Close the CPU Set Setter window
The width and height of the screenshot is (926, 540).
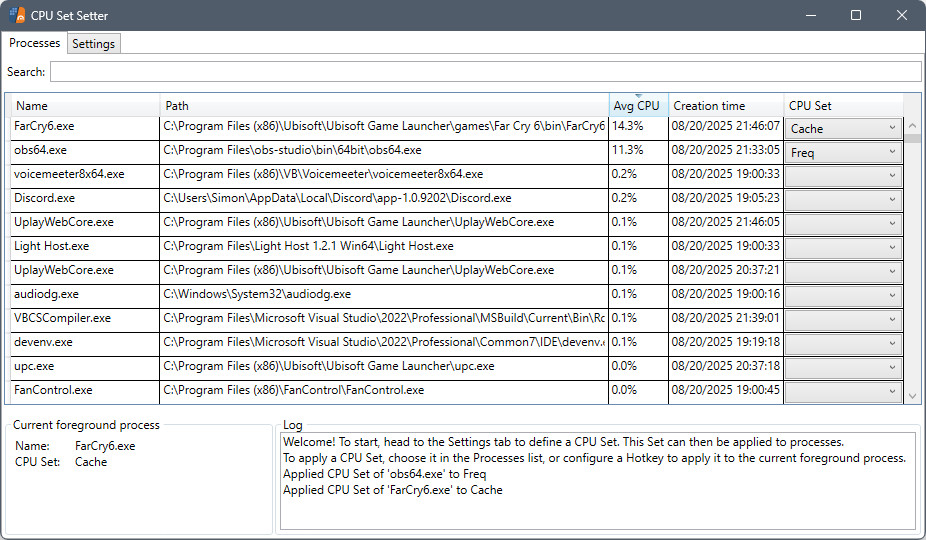point(902,15)
